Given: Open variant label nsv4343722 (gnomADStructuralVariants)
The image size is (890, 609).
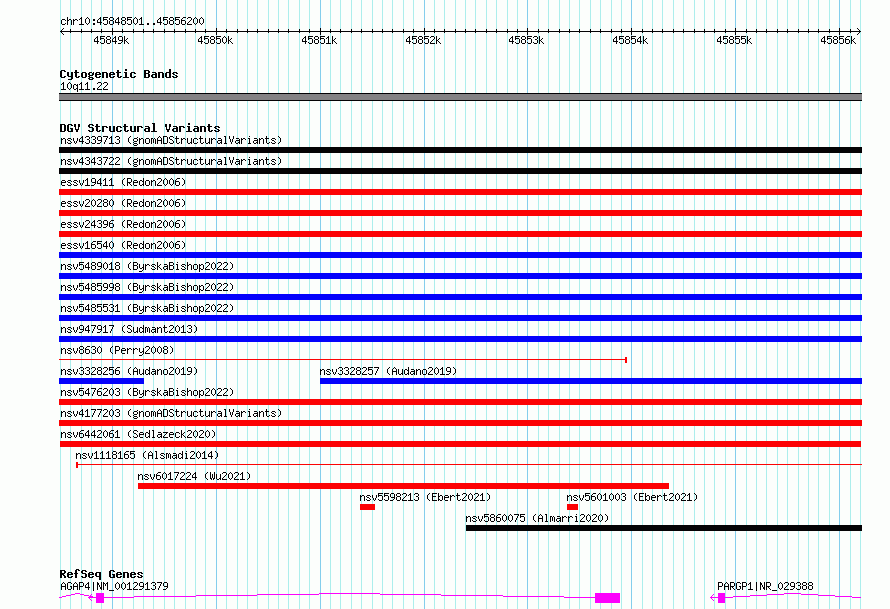Looking at the screenshot, I should [171, 161].
